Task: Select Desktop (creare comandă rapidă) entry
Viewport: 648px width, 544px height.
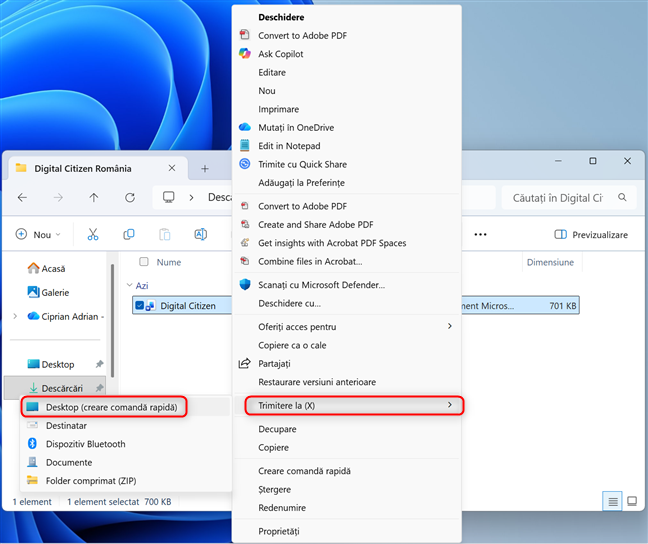Action: click(x=103, y=407)
